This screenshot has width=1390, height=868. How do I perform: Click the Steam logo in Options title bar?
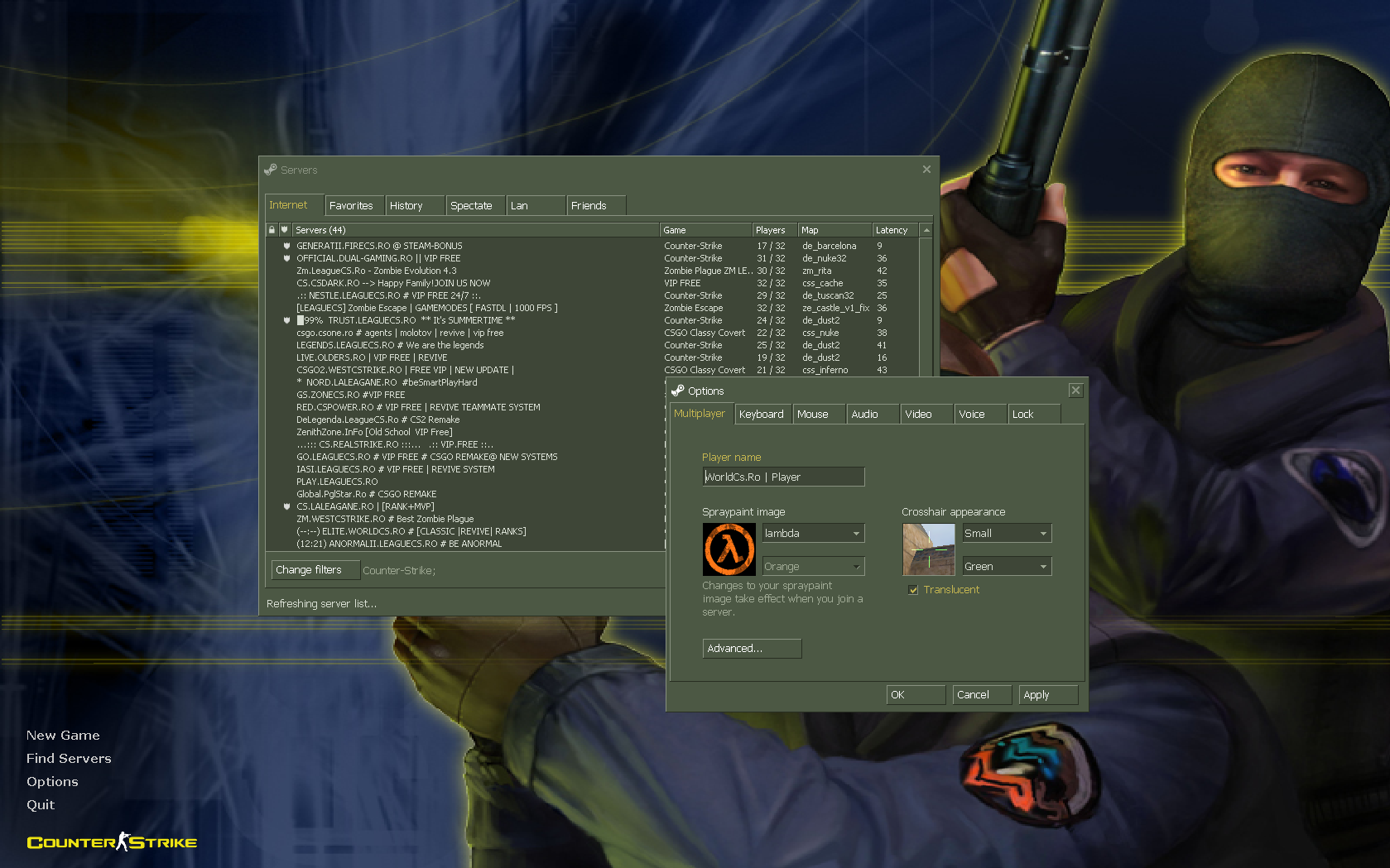(677, 391)
